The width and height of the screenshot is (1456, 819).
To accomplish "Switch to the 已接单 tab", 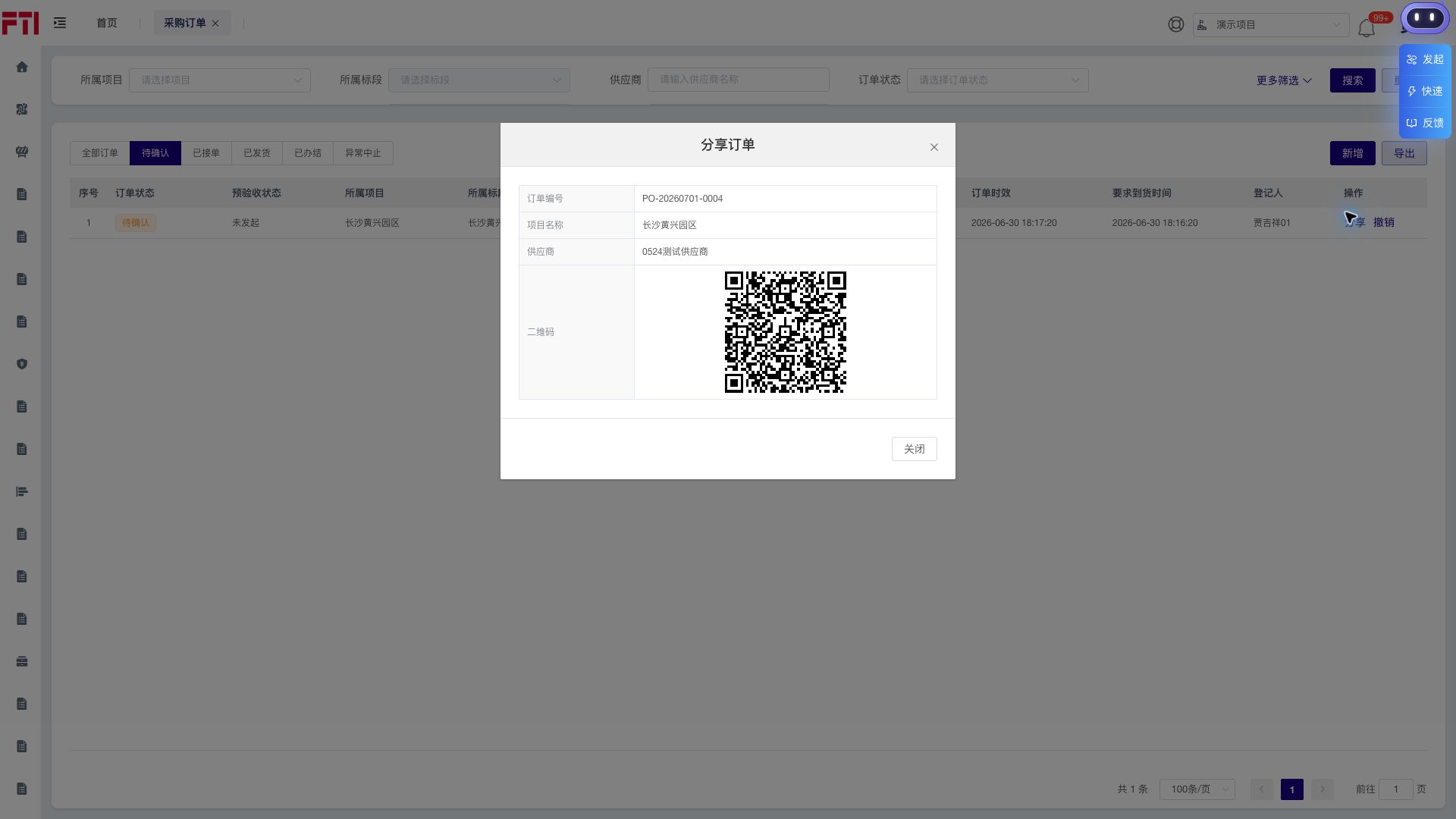I will (206, 153).
